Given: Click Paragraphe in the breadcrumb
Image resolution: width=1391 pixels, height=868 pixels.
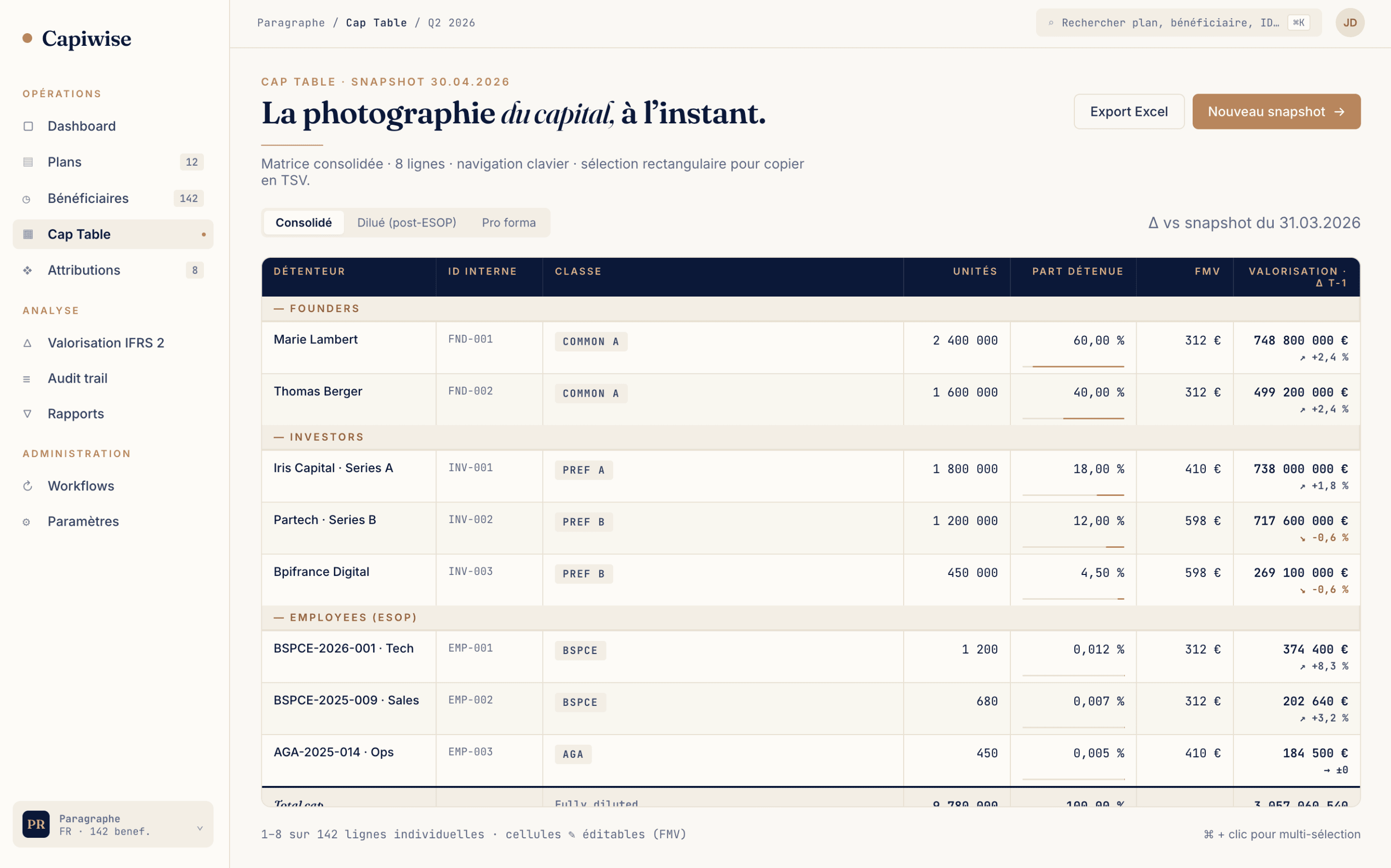Looking at the screenshot, I should [291, 23].
